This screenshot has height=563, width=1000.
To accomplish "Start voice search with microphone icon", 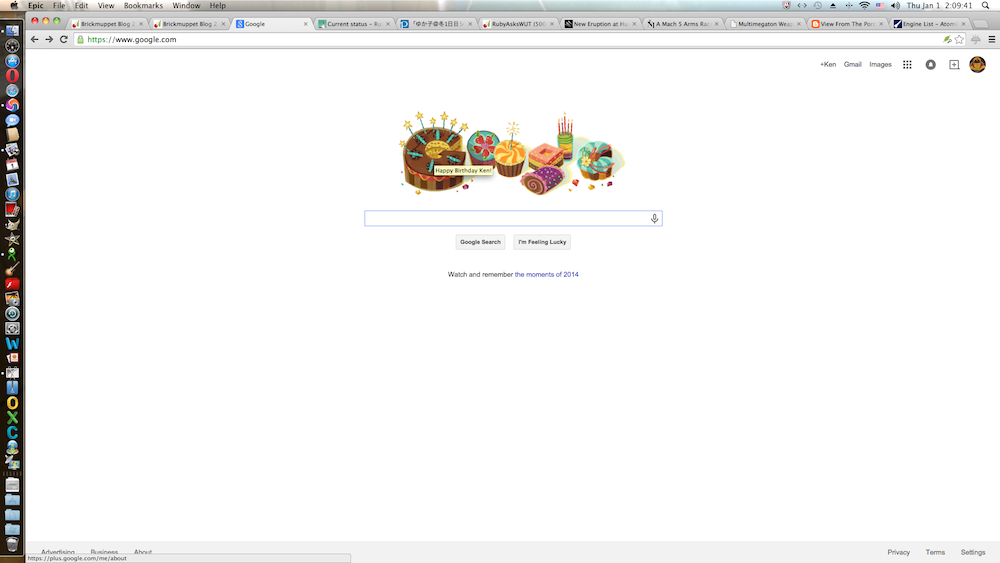I will tap(654, 219).
